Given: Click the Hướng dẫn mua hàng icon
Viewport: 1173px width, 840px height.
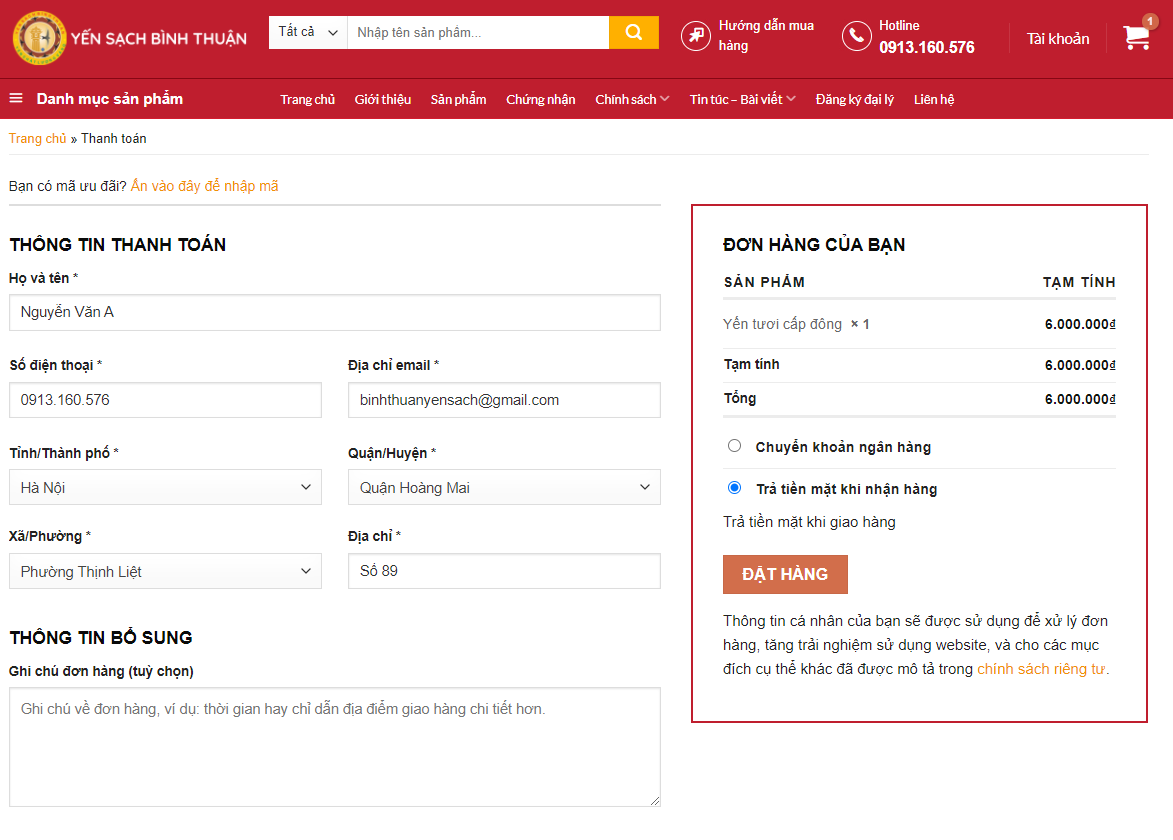Looking at the screenshot, I should (x=696, y=36).
